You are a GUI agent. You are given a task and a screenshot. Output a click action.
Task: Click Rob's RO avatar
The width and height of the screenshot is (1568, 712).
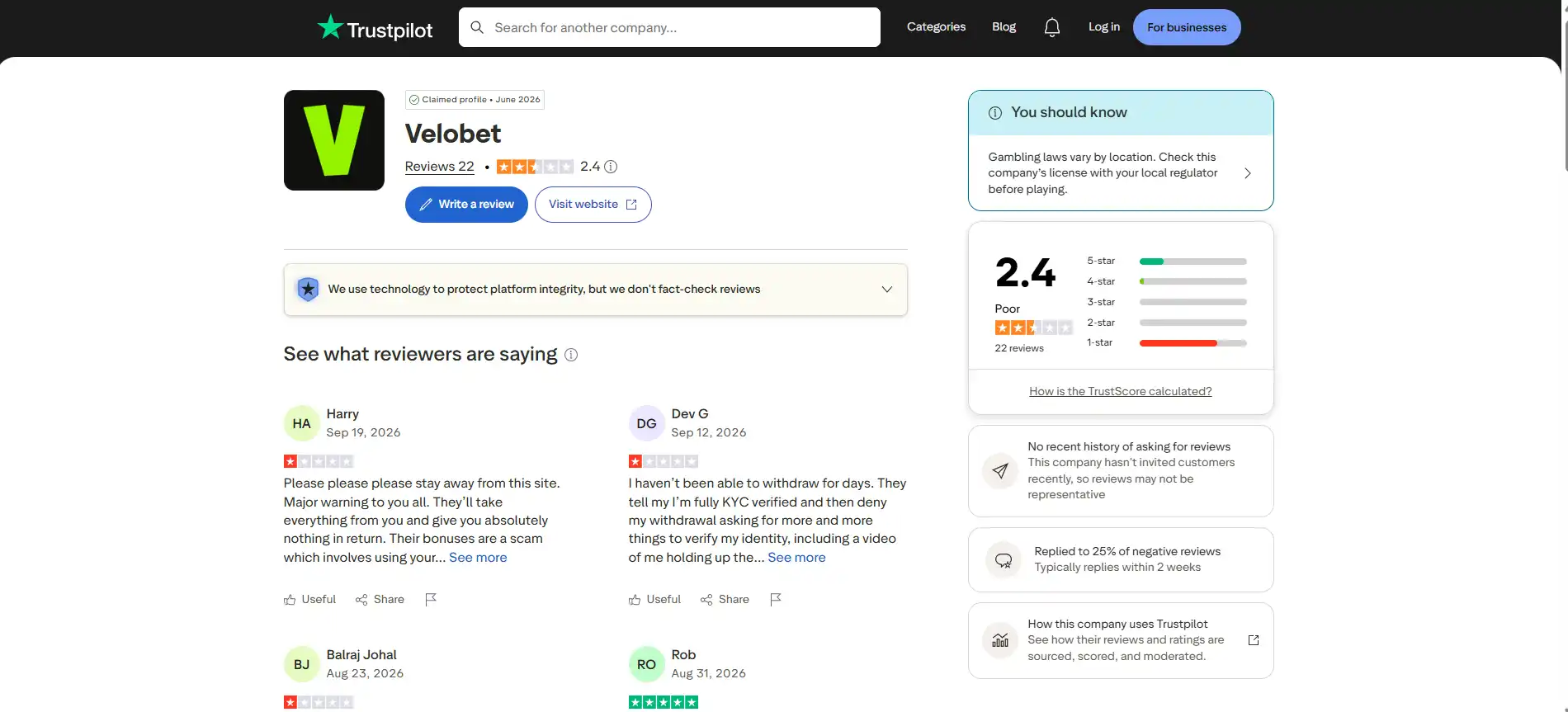coord(647,664)
